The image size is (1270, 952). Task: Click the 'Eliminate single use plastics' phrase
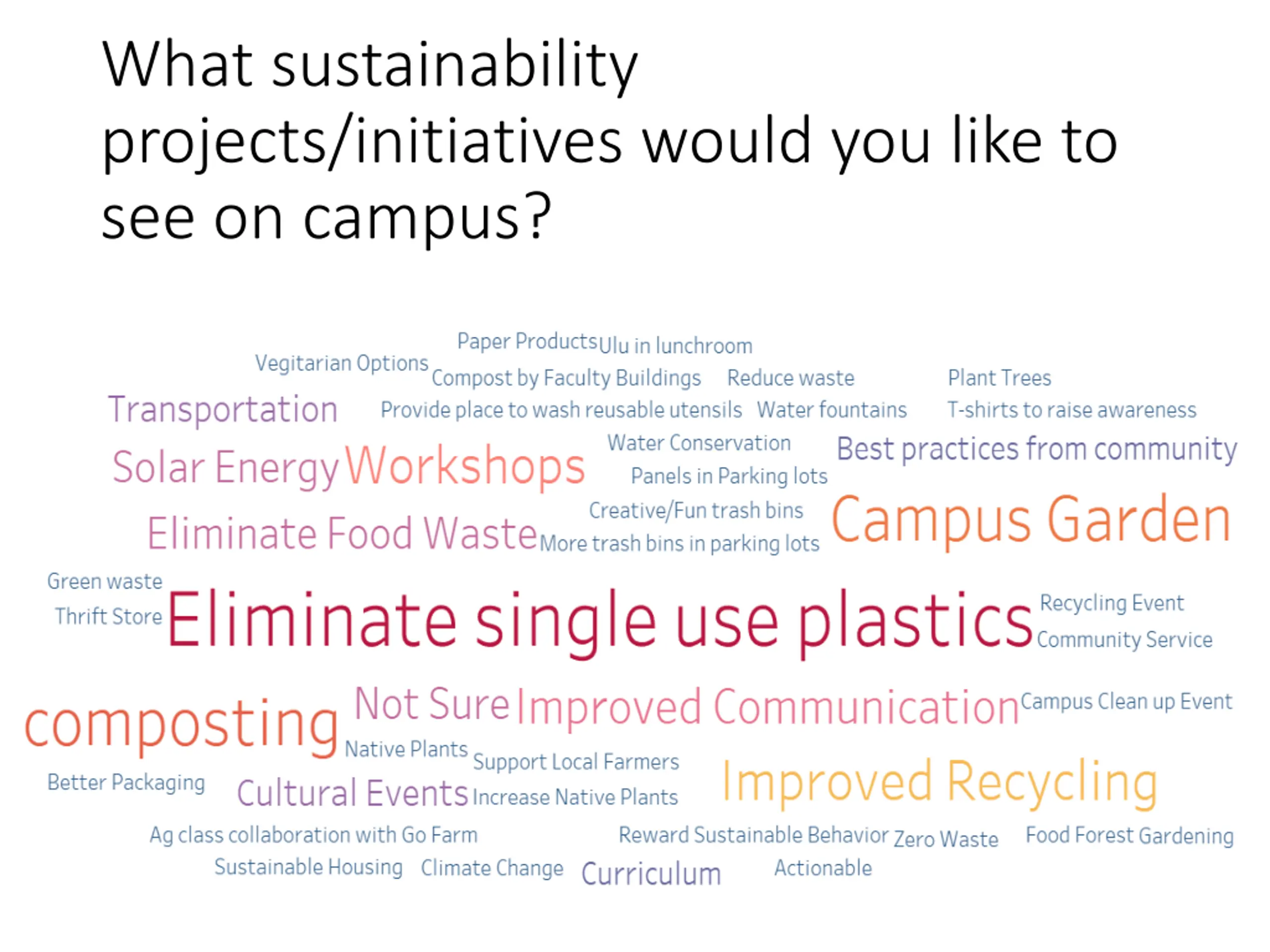click(x=599, y=624)
